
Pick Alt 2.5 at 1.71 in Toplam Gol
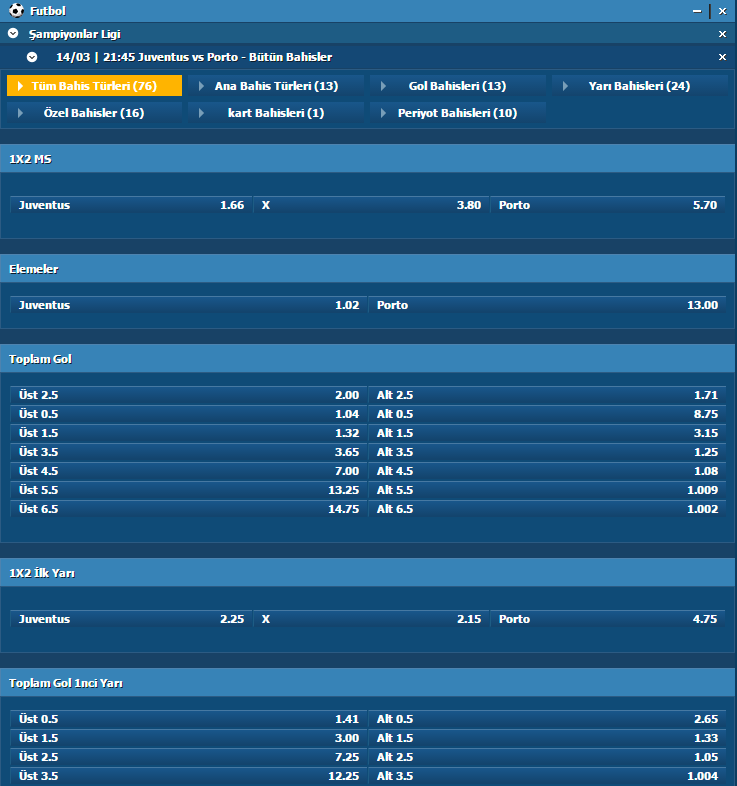[x=547, y=395]
